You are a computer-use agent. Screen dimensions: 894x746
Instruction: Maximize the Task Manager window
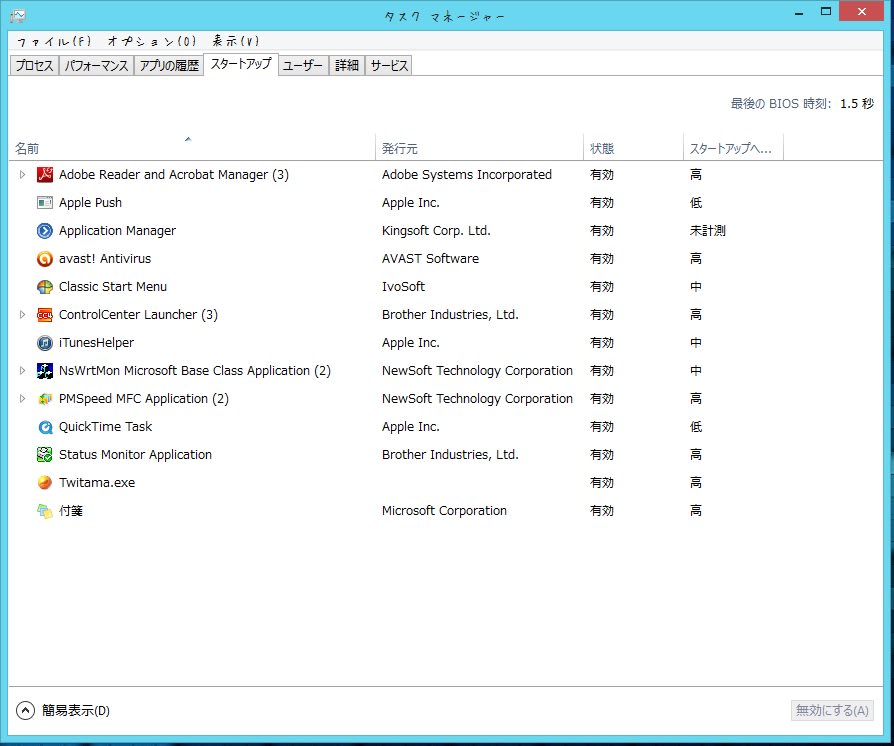(826, 12)
